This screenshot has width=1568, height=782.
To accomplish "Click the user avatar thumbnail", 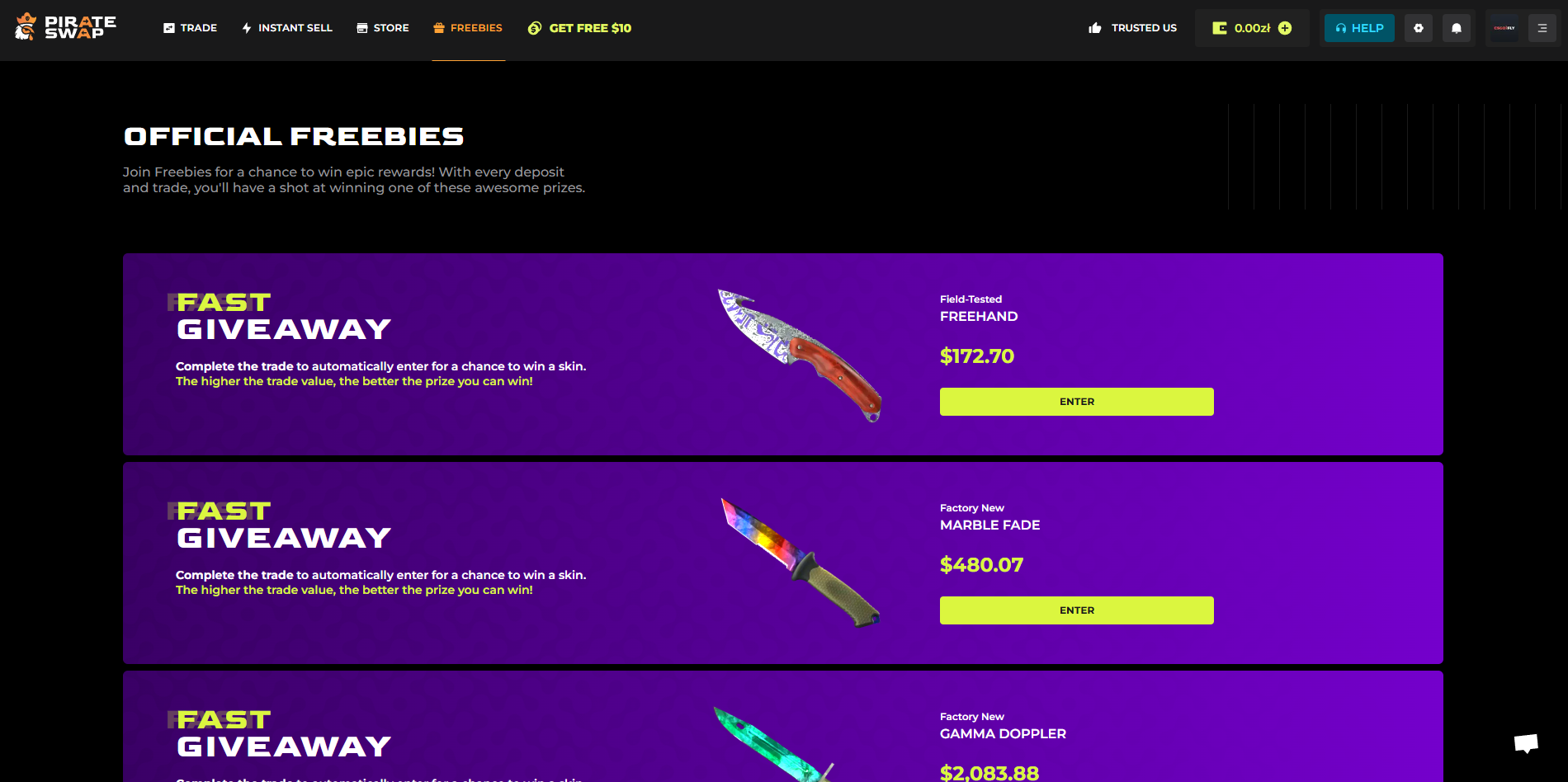I will coord(1504,28).
